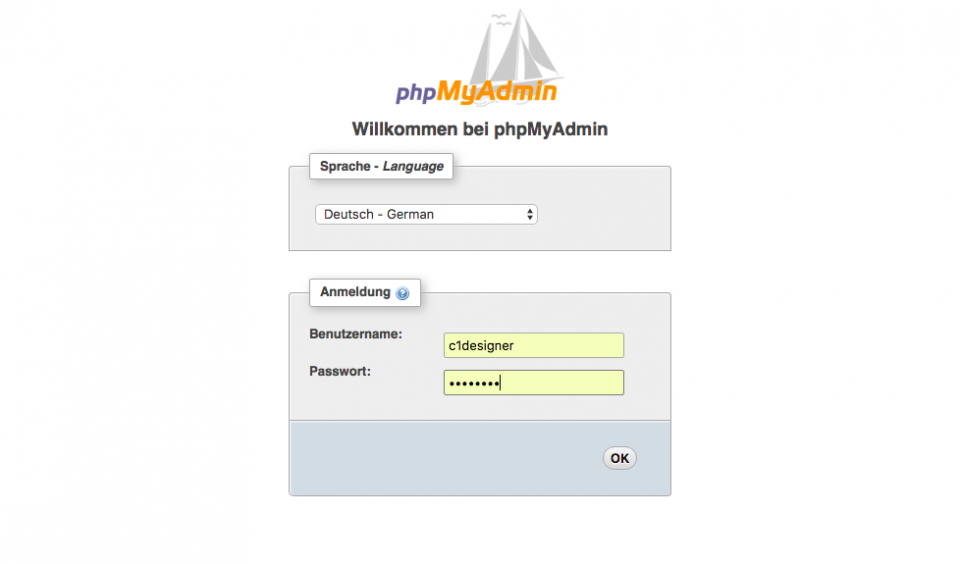Click the empty space right of the language dropdown

[603, 214]
